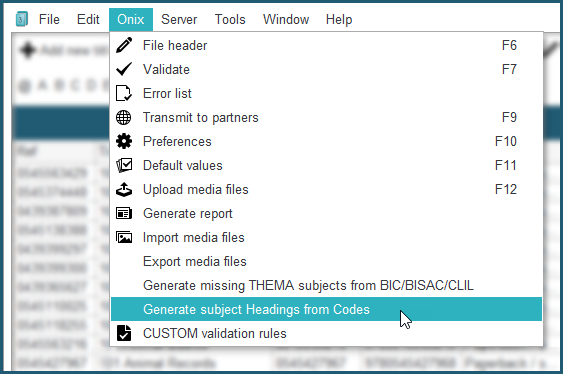Click the Error list document icon
Image resolution: width=563 pixels, height=374 pixels.
click(x=124, y=93)
